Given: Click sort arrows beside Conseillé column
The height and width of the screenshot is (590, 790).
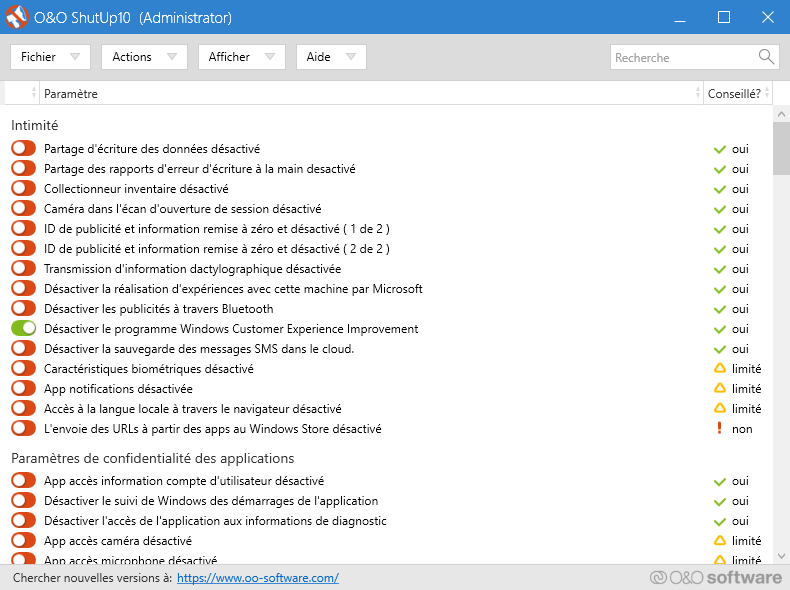Looking at the screenshot, I should [767, 93].
